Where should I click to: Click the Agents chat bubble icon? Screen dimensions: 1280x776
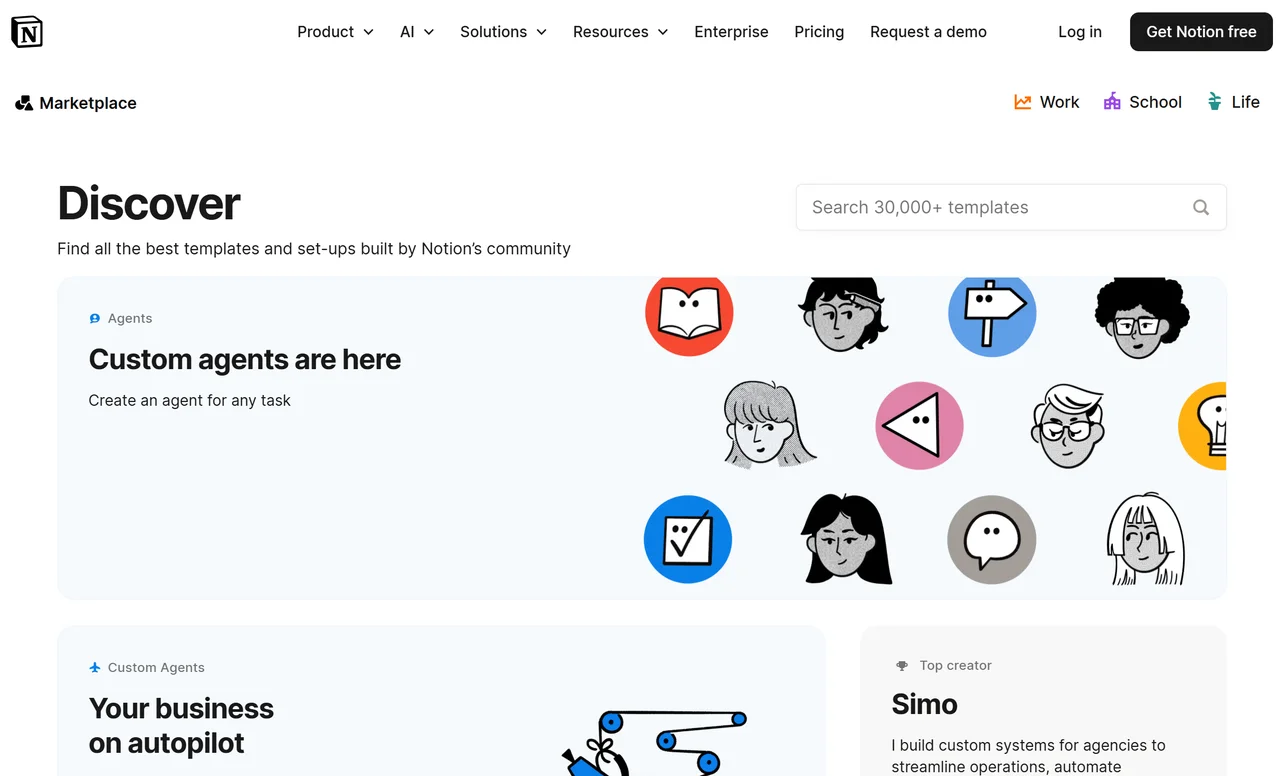(x=95, y=318)
